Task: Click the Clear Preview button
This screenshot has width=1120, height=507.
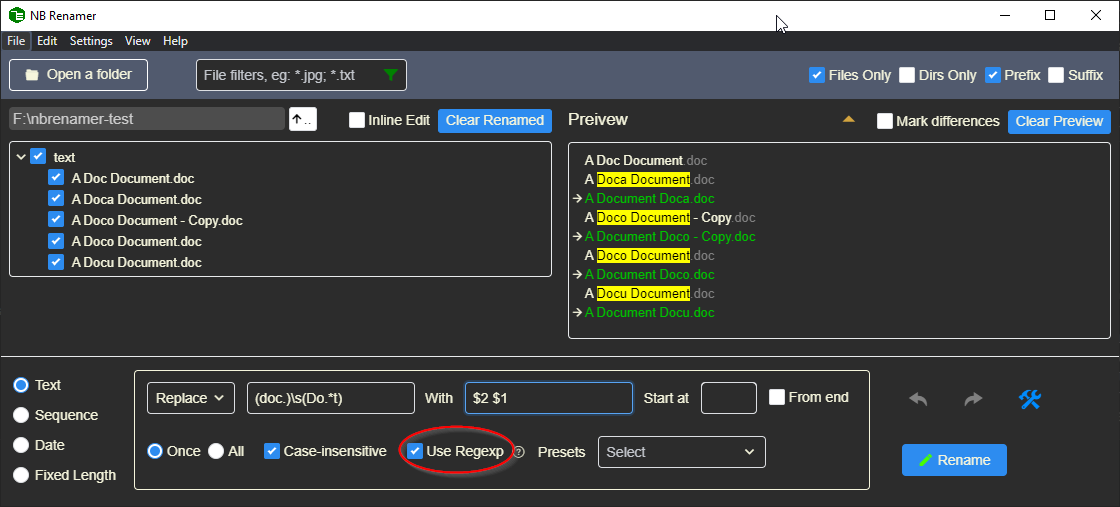Action: click(x=1059, y=121)
